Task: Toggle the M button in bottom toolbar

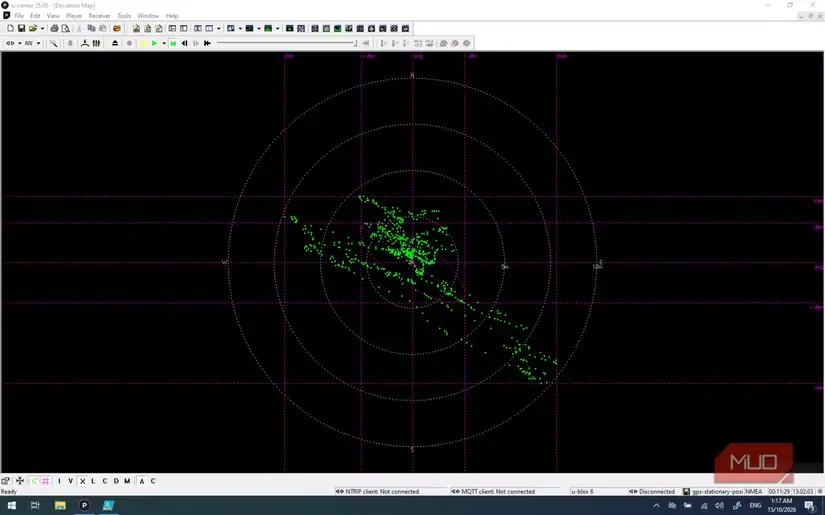Action: [127, 481]
